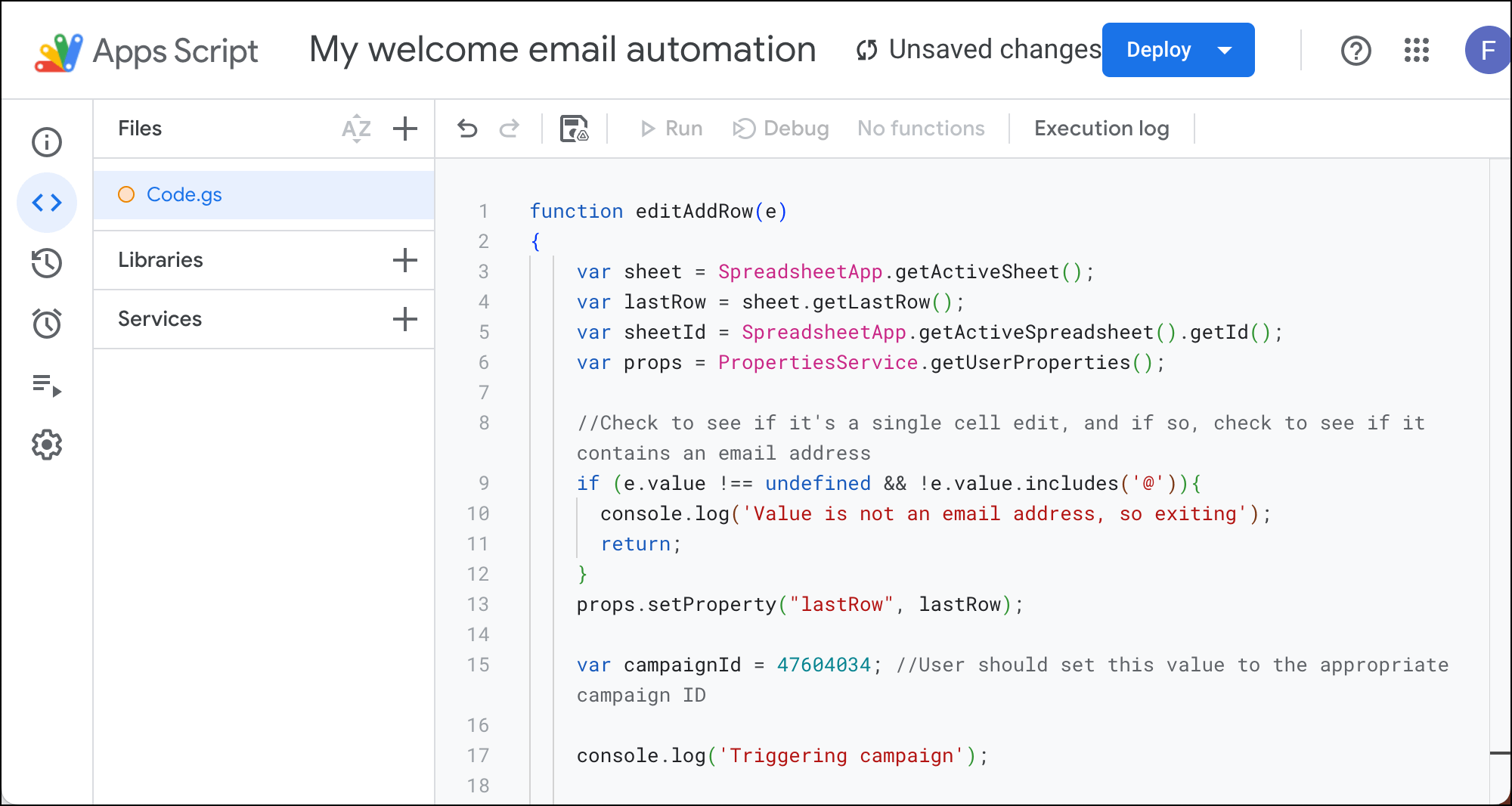Save project using the save icon
This screenshot has width=1512, height=806.
coord(574,129)
